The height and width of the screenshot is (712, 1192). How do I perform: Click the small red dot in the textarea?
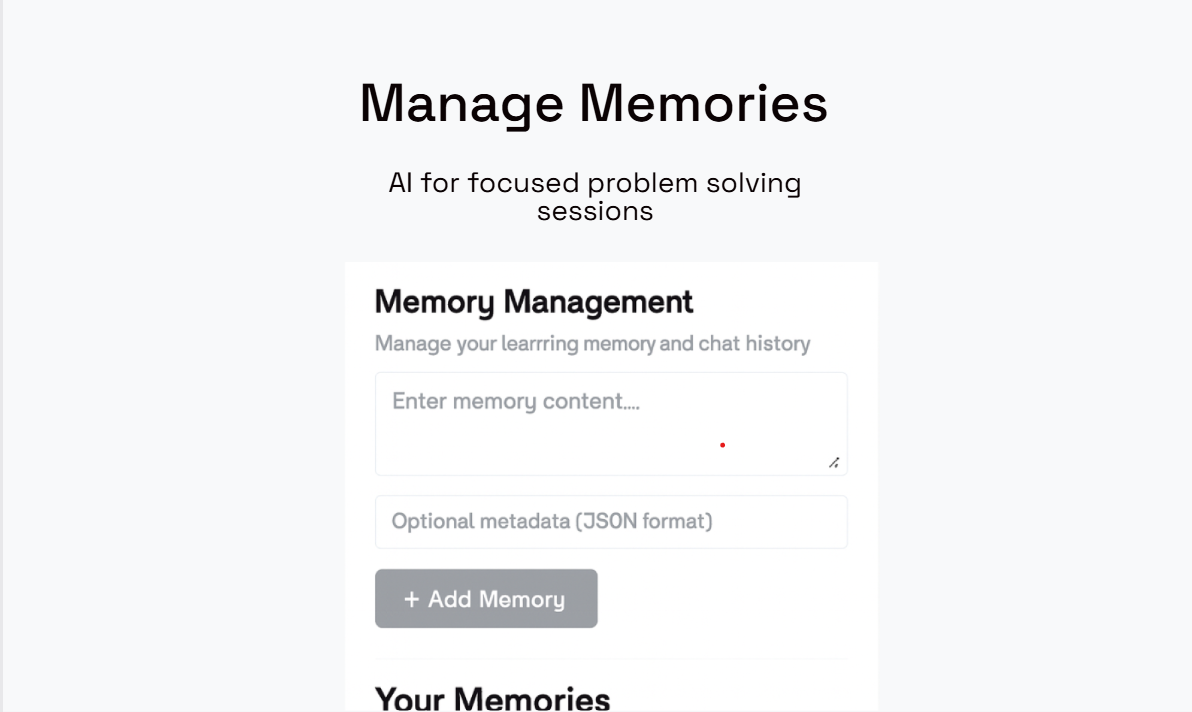722,445
